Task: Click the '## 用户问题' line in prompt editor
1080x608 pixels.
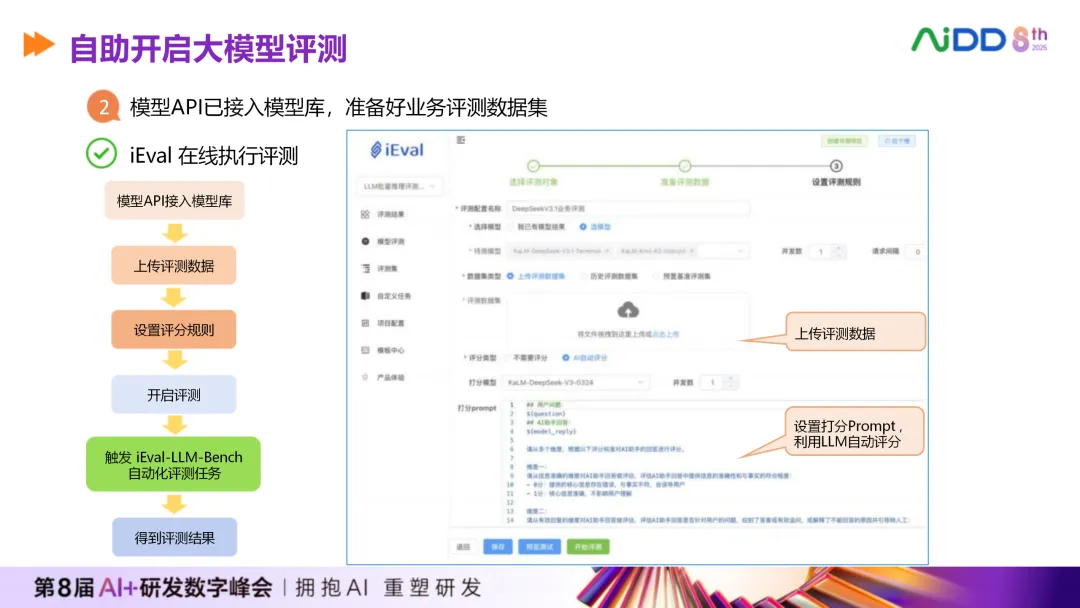Action: tap(544, 405)
